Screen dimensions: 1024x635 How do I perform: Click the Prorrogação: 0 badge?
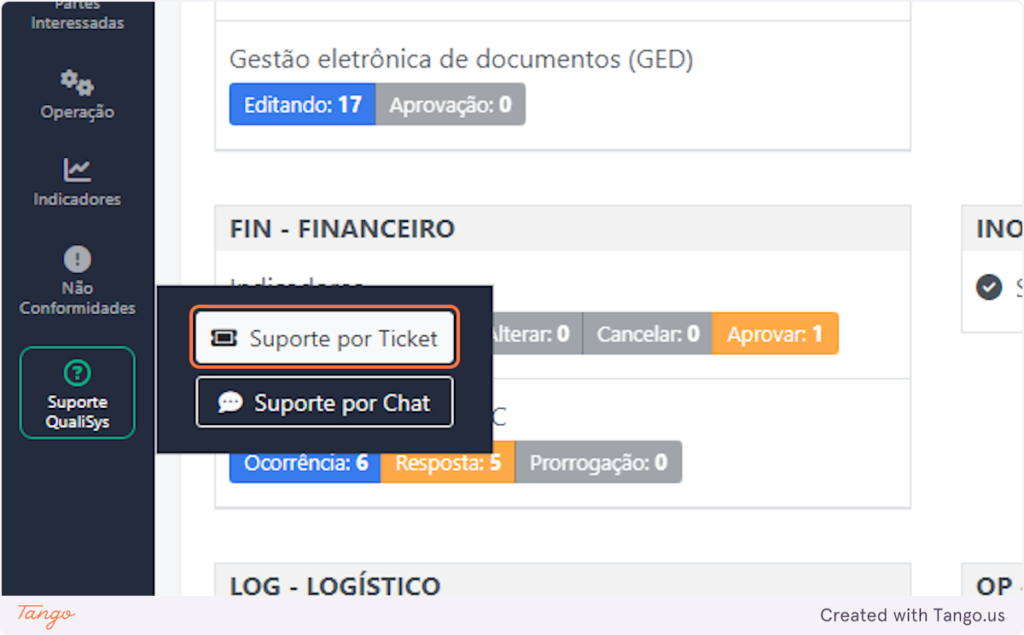tap(598, 463)
